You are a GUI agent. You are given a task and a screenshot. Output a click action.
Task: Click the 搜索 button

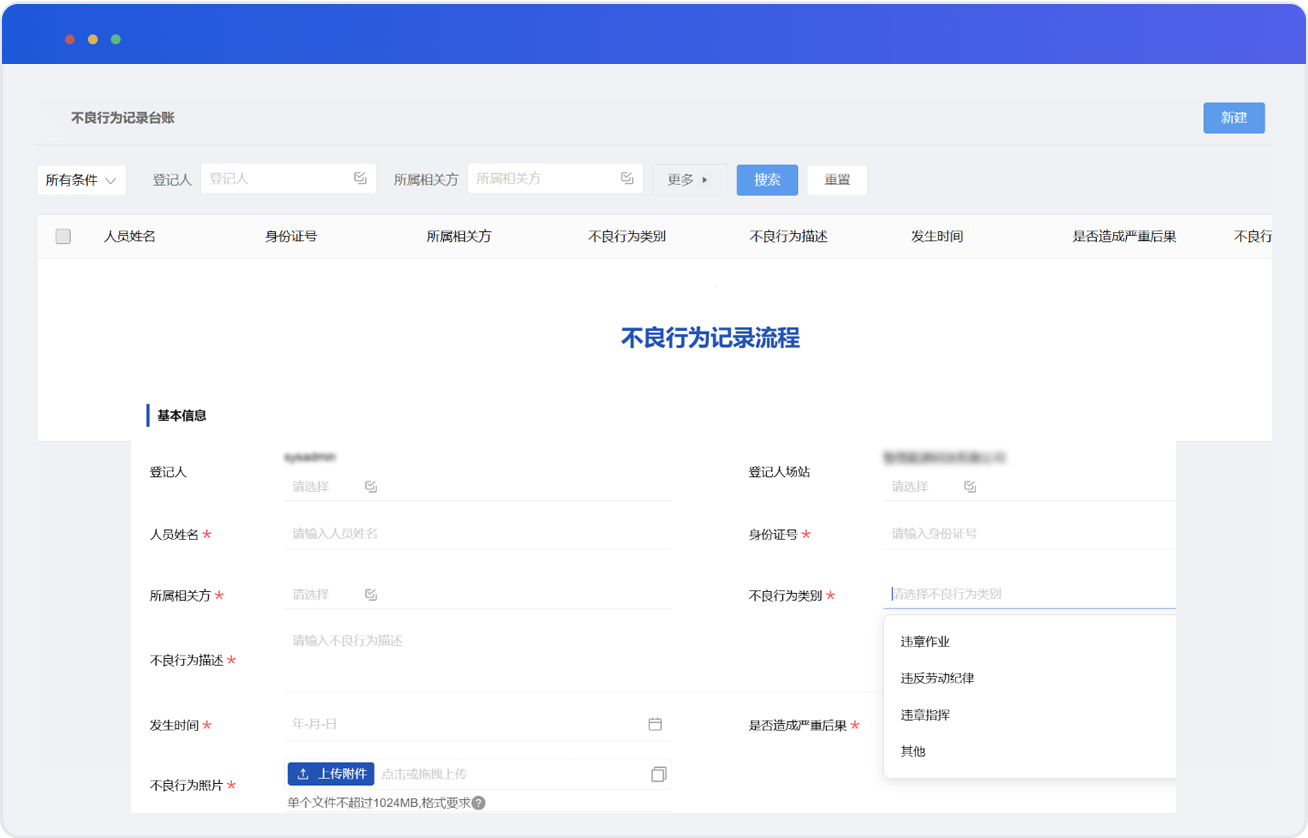click(767, 180)
